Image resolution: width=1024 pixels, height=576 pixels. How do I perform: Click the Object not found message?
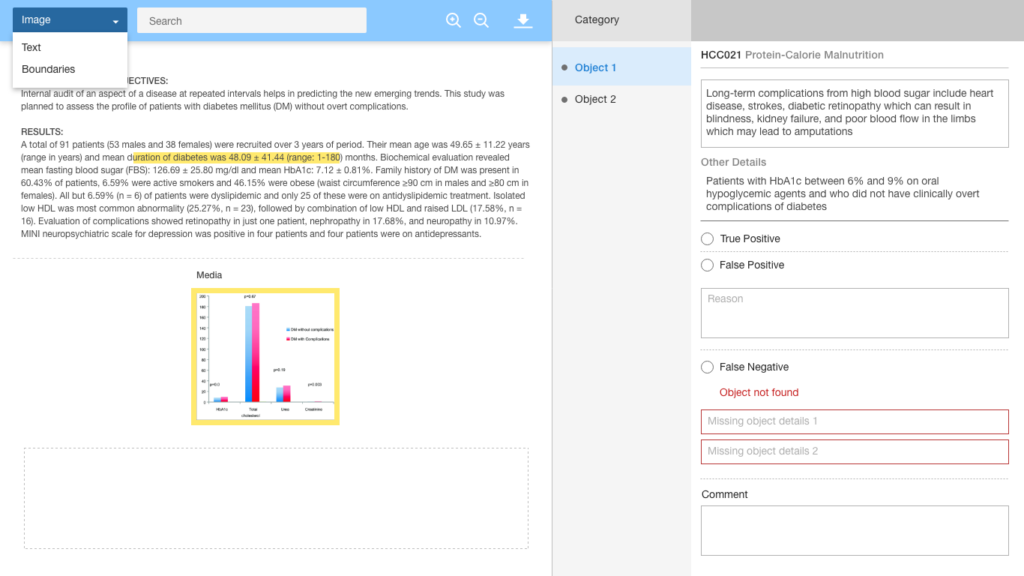(x=759, y=392)
